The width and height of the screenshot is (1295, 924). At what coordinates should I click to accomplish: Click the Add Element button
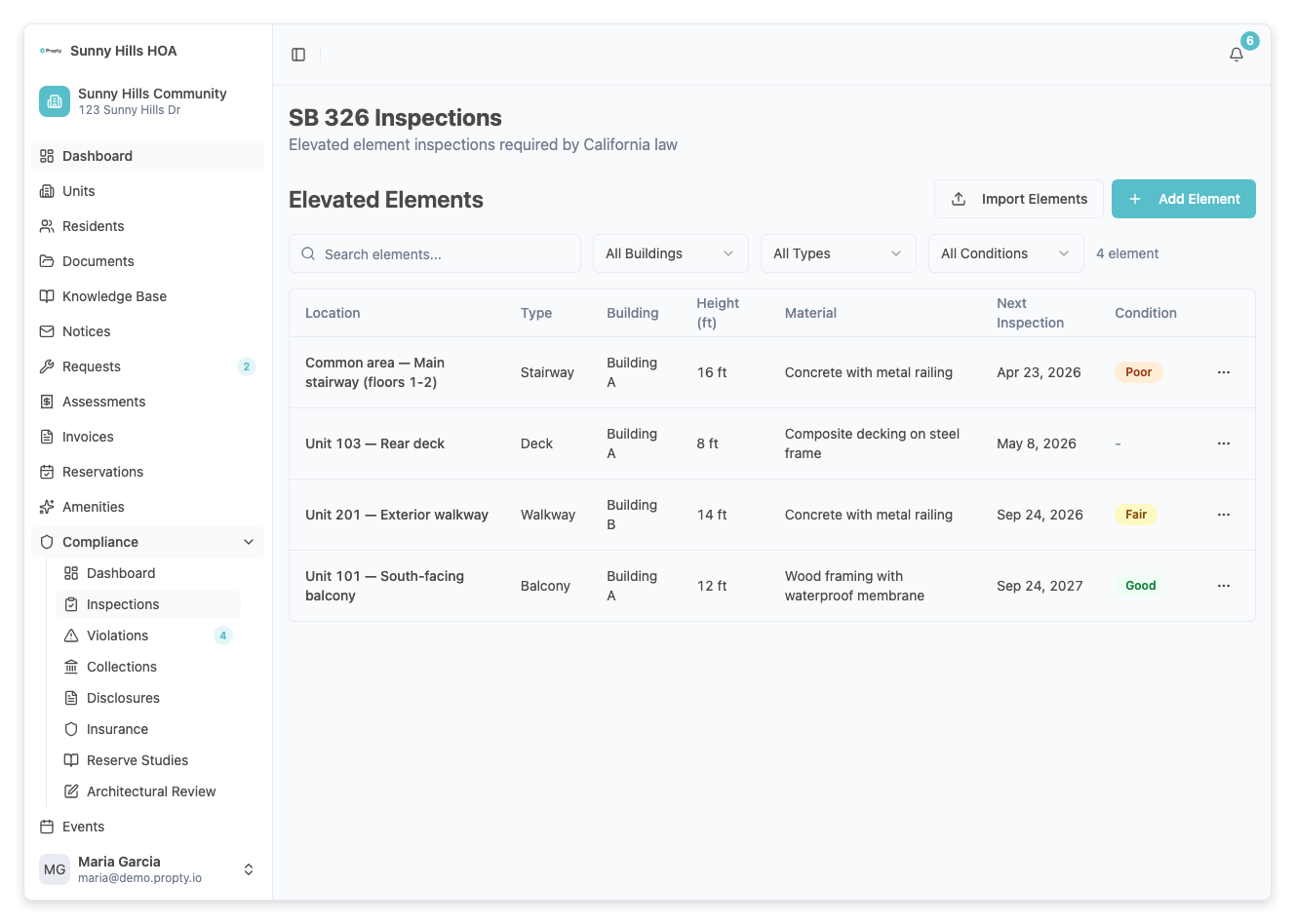pyautogui.click(x=1183, y=199)
